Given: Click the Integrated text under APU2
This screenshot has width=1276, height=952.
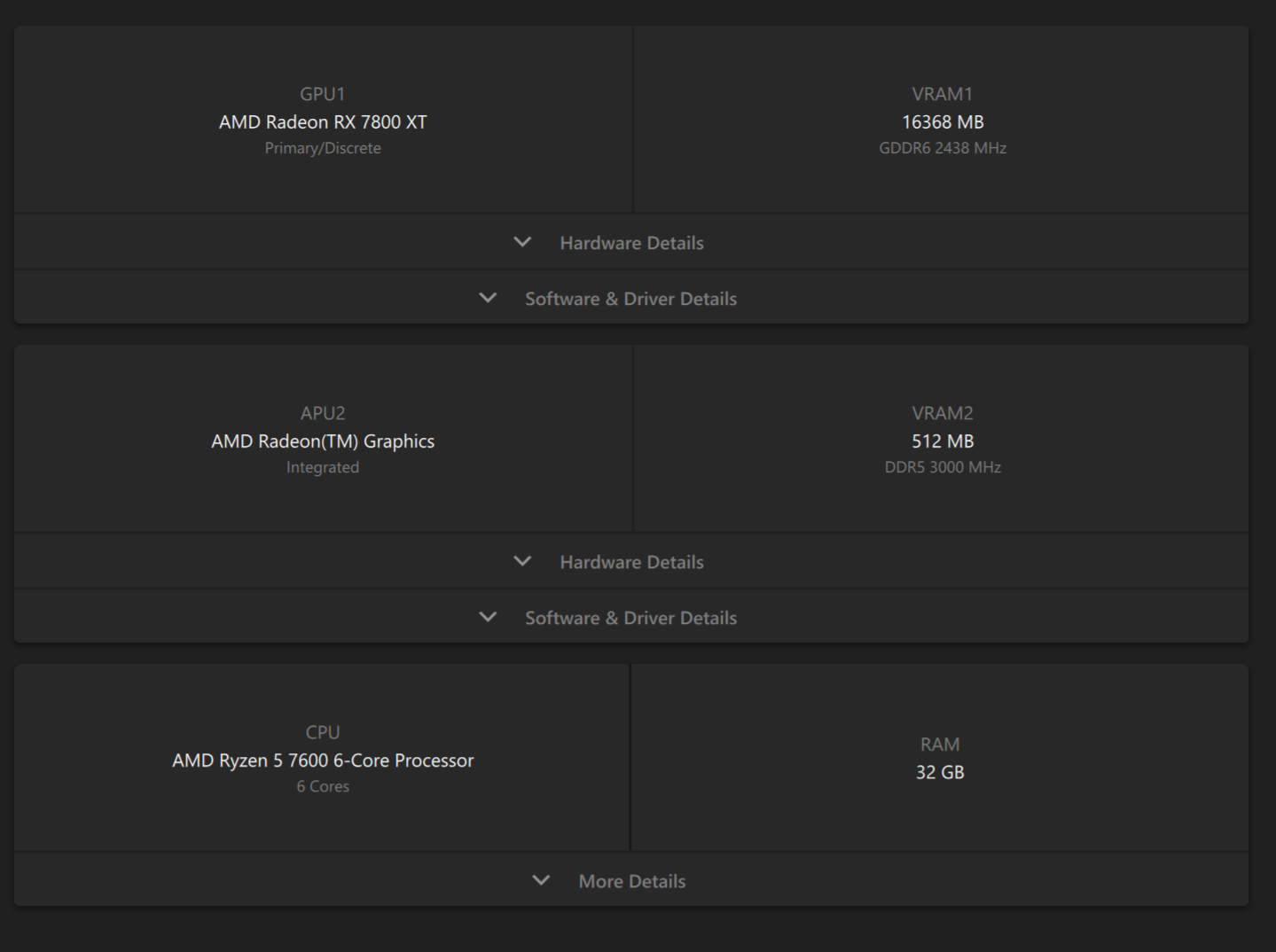Looking at the screenshot, I should tap(323, 467).
